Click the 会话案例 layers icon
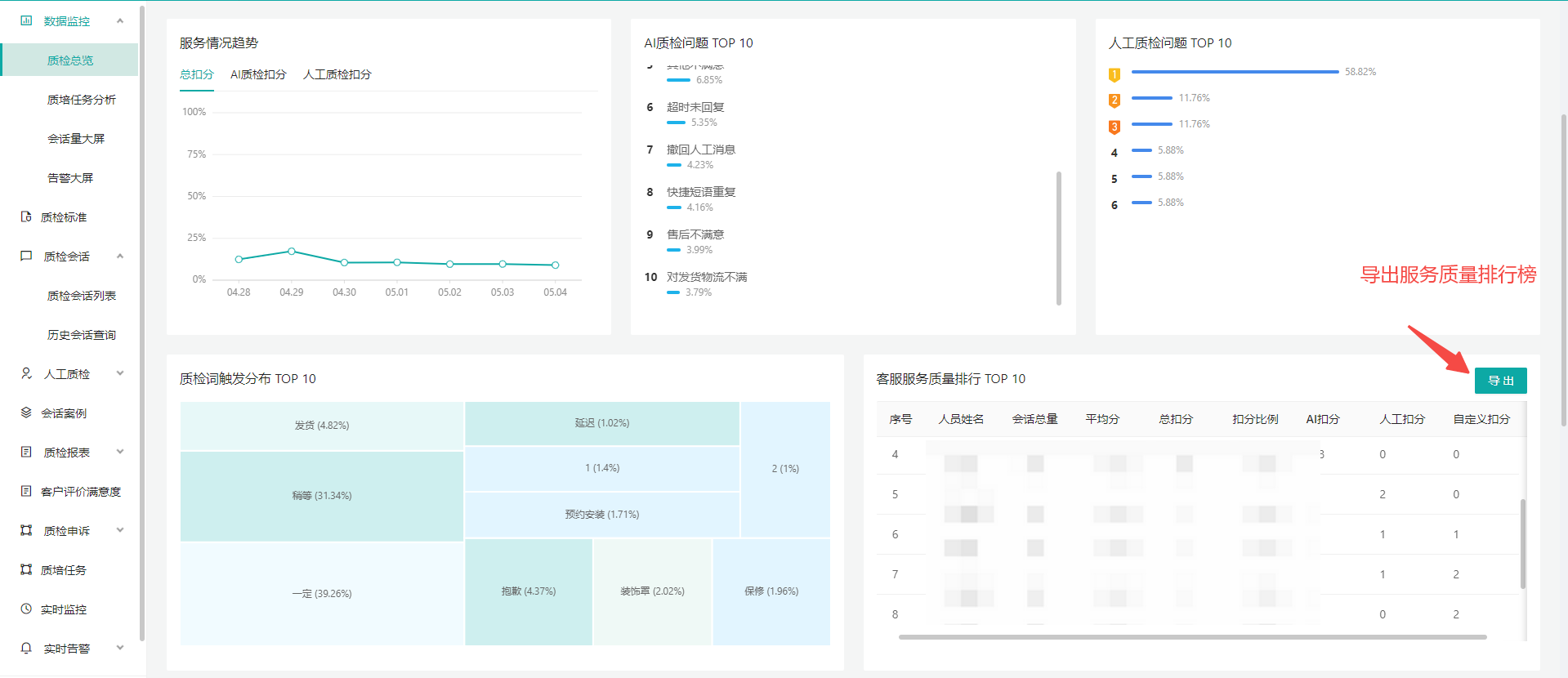 (x=26, y=413)
